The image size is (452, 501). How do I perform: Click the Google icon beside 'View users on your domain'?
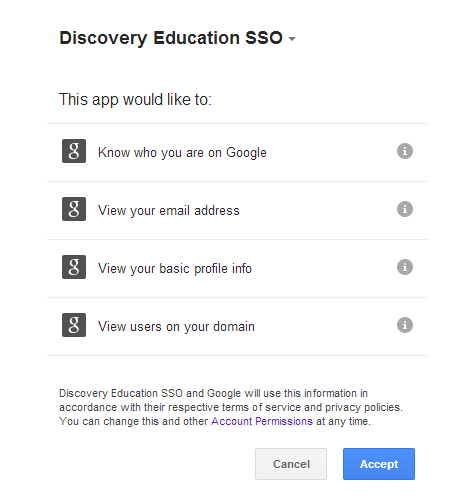click(x=74, y=325)
